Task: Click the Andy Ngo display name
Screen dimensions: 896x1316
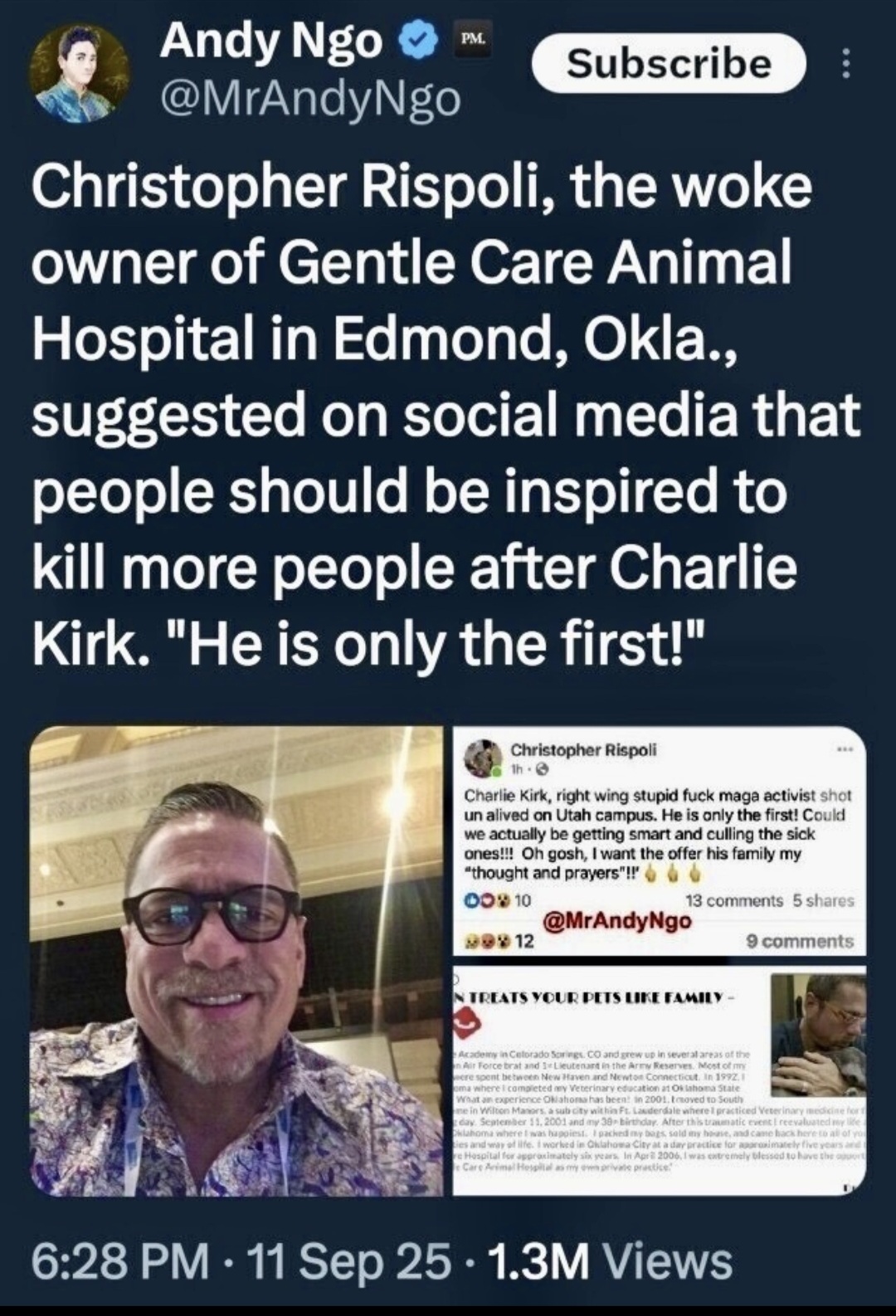Action: pyautogui.click(x=270, y=41)
